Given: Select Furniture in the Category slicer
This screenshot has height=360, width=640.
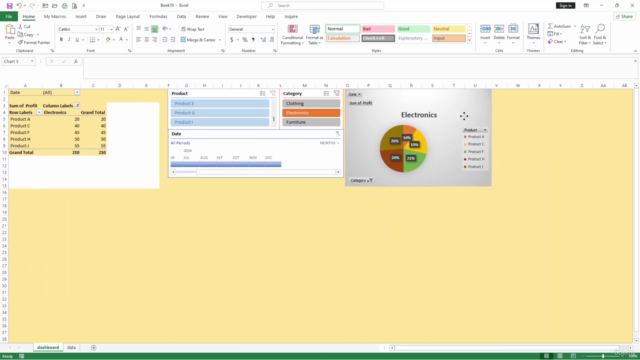Looking at the screenshot, I should [x=311, y=122].
